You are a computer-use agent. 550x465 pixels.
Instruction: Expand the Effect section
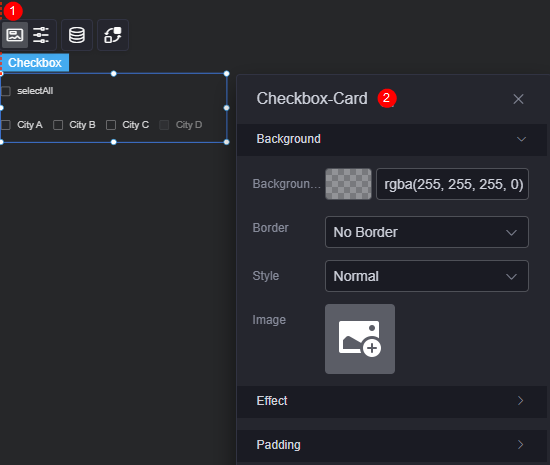(392, 401)
